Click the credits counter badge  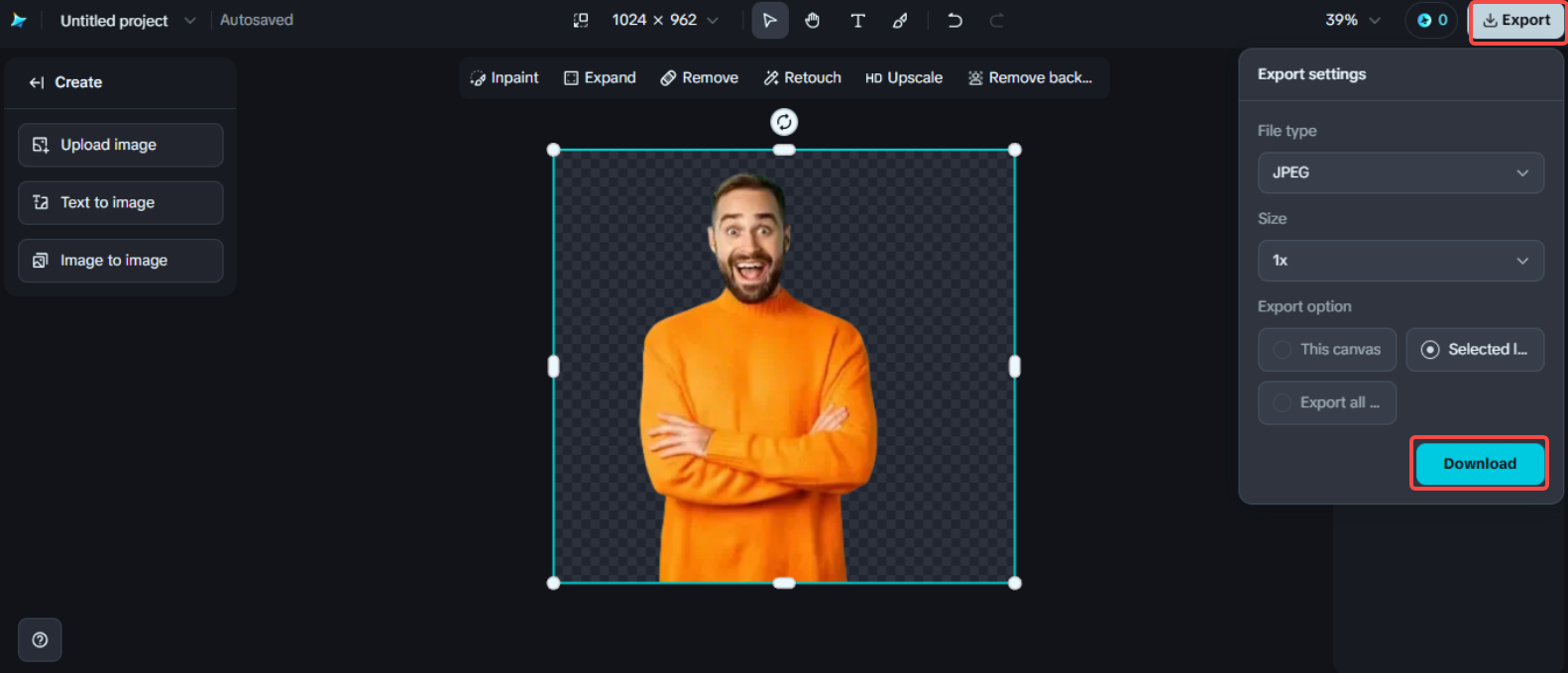(1432, 20)
